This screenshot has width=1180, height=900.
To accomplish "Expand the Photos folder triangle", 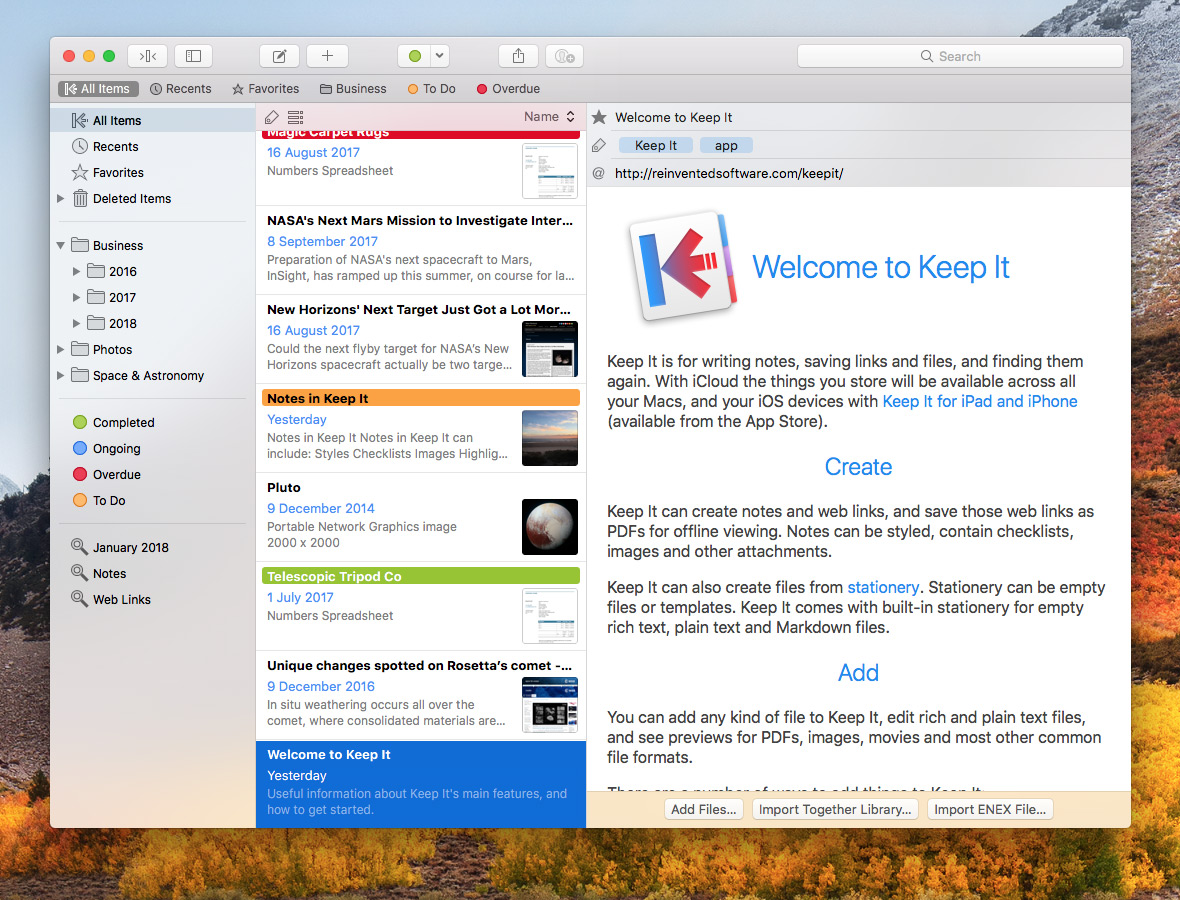I will click(61, 349).
